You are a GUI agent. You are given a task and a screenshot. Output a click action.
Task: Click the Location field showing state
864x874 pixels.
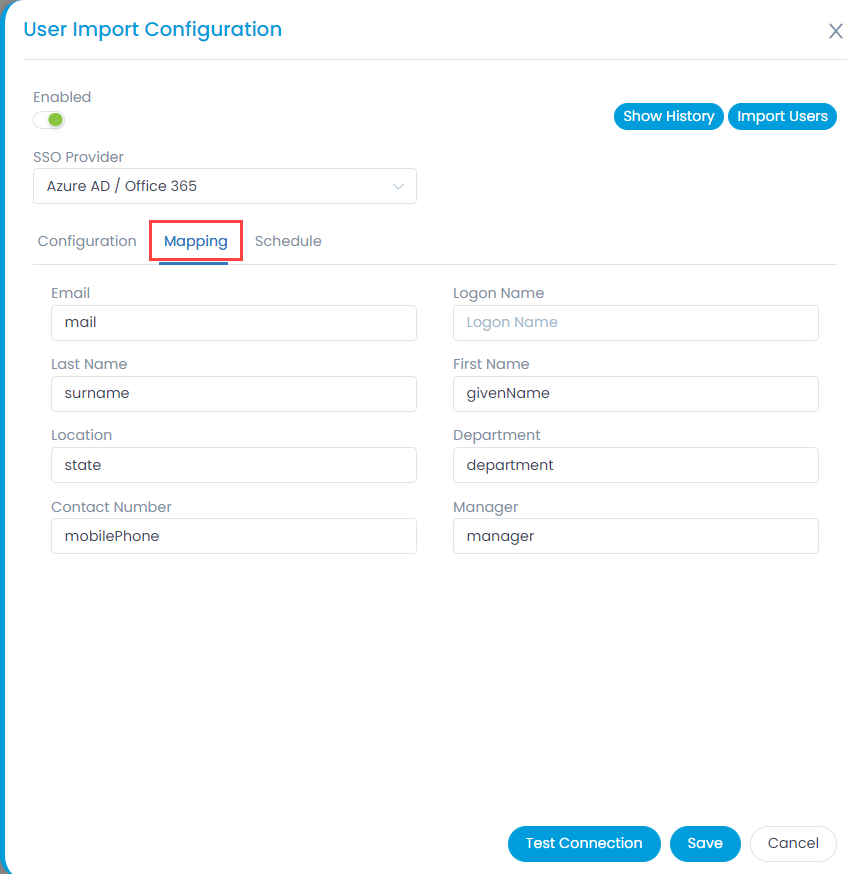(234, 465)
